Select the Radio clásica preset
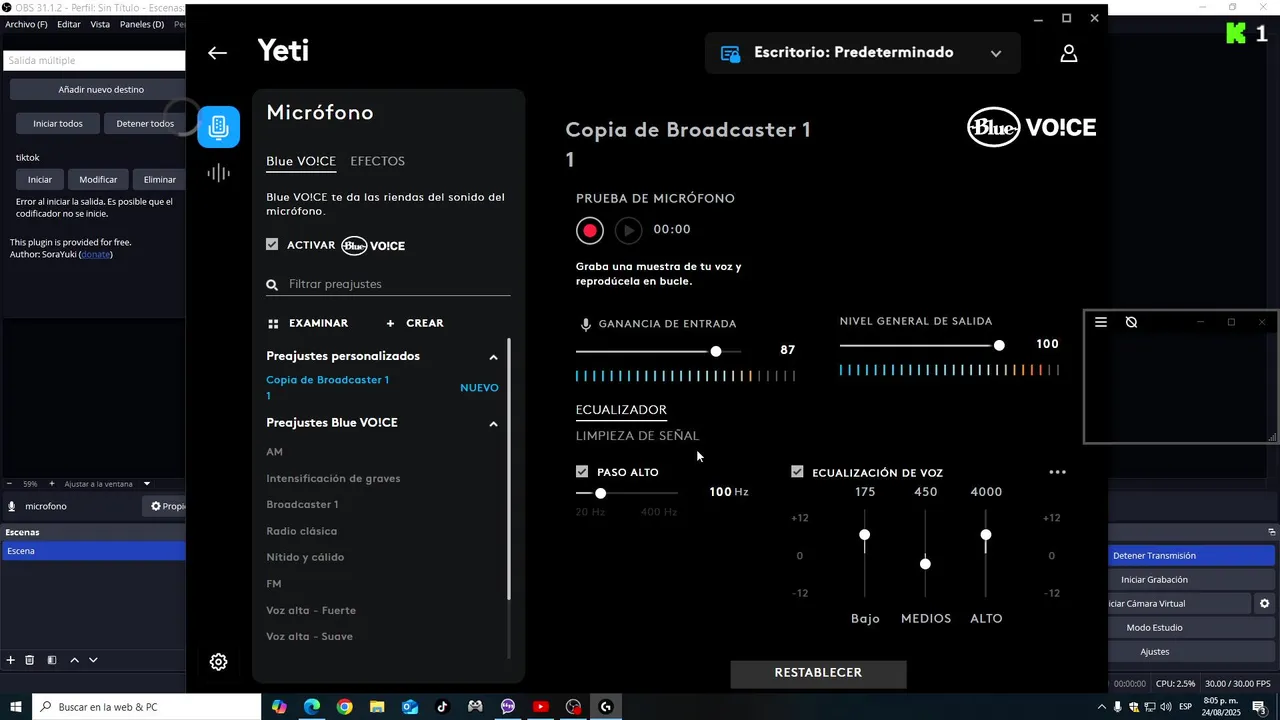 click(x=301, y=531)
